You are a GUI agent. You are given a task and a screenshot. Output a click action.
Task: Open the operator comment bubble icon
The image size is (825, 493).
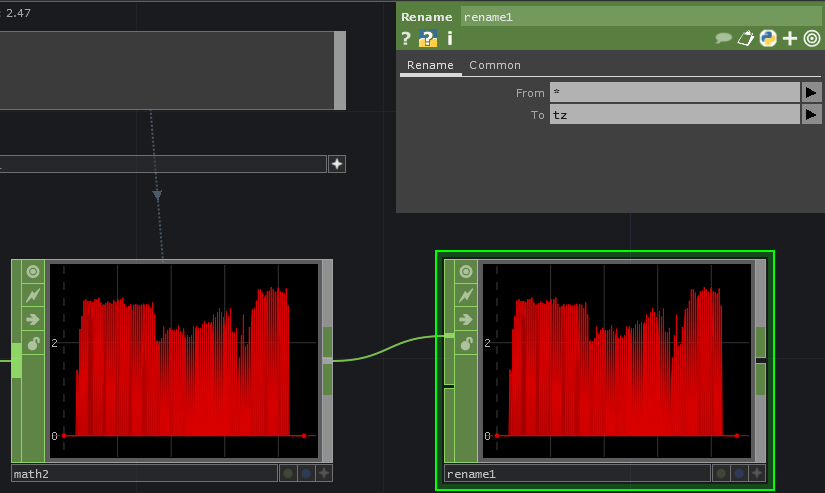coord(723,39)
